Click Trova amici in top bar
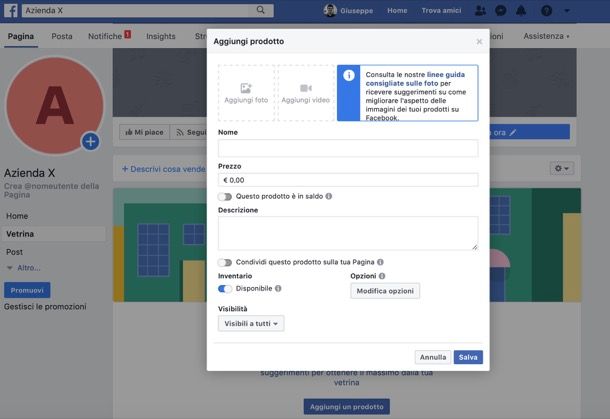Screen dimensions: 610x419 (441, 11)
